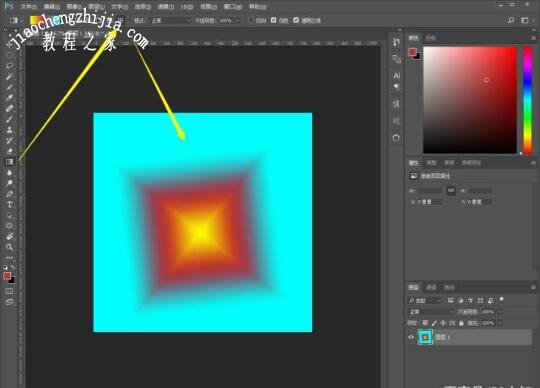Click the Color panel foreground swatch
The height and width of the screenshot is (388, 540).
tap(412, 52)
